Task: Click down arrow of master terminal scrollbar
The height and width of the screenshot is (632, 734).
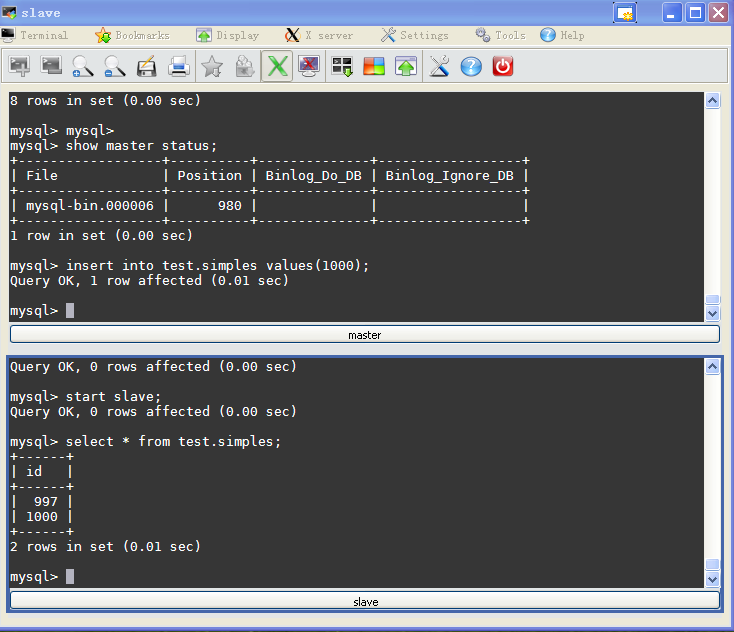Action: 712,314
